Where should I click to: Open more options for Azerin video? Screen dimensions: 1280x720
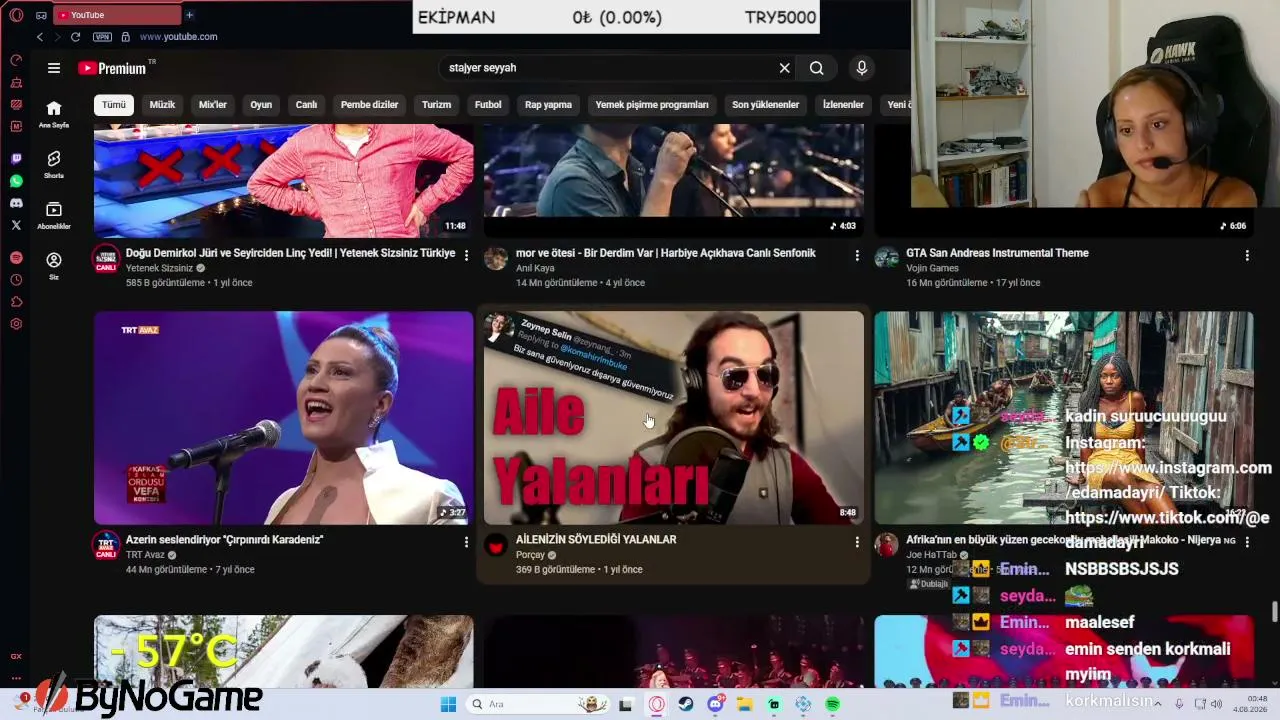[466, 542]
